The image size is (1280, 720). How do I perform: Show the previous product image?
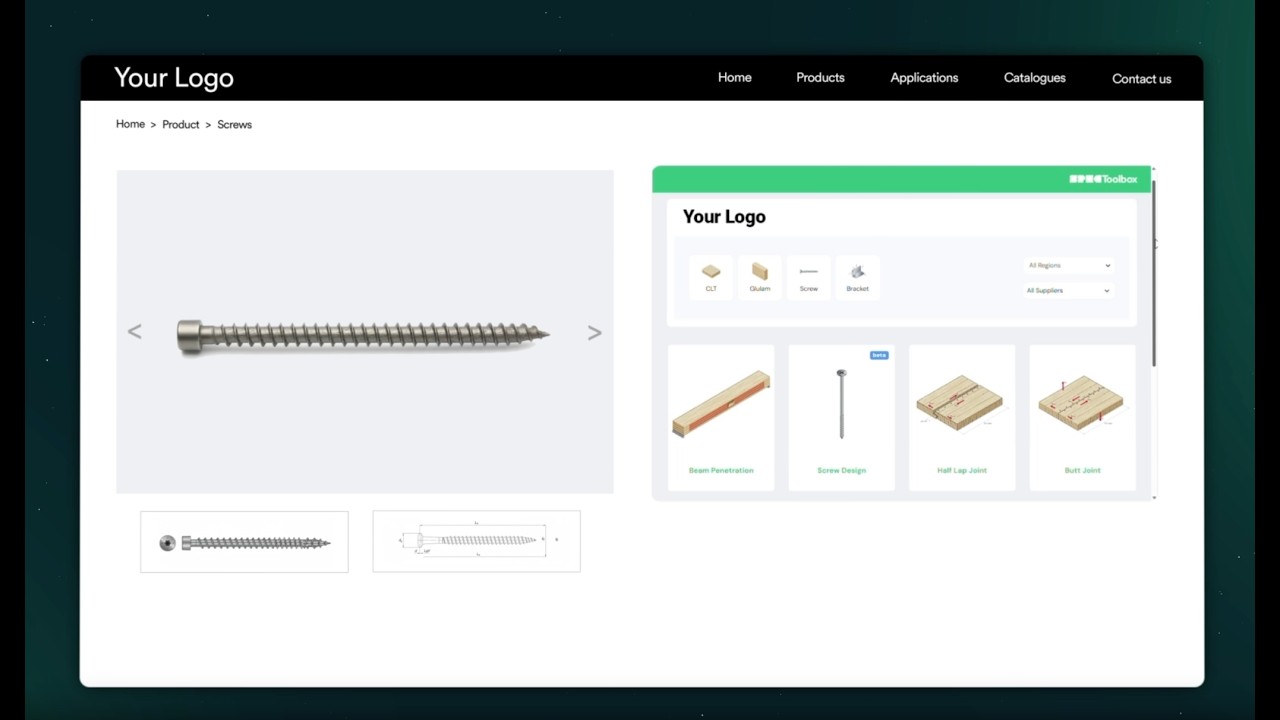click(135, 332)
